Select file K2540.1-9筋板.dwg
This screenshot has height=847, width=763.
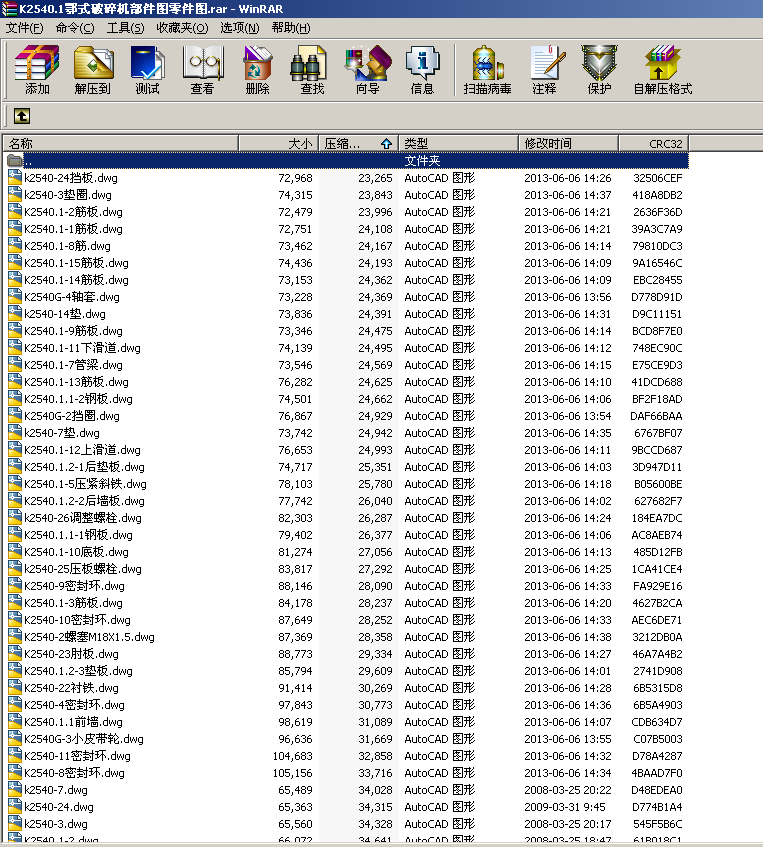coord(73,331)
